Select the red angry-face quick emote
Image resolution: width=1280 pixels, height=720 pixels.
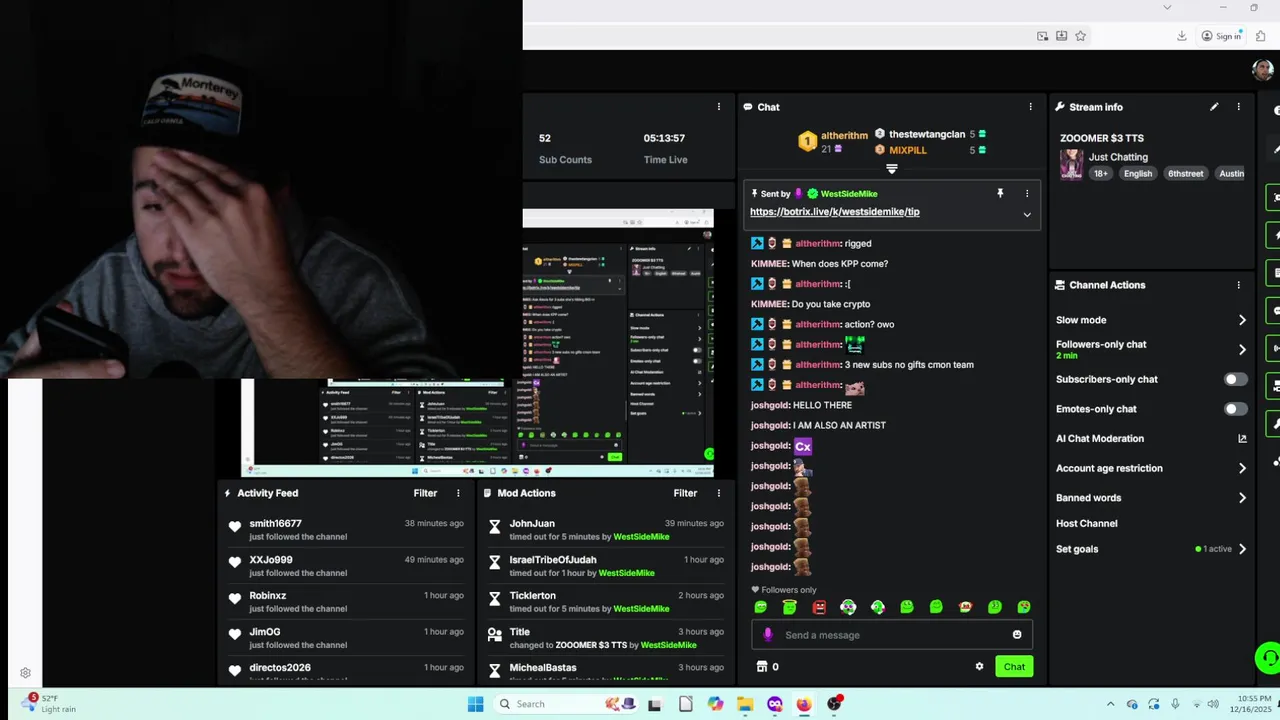click(819, 607)
